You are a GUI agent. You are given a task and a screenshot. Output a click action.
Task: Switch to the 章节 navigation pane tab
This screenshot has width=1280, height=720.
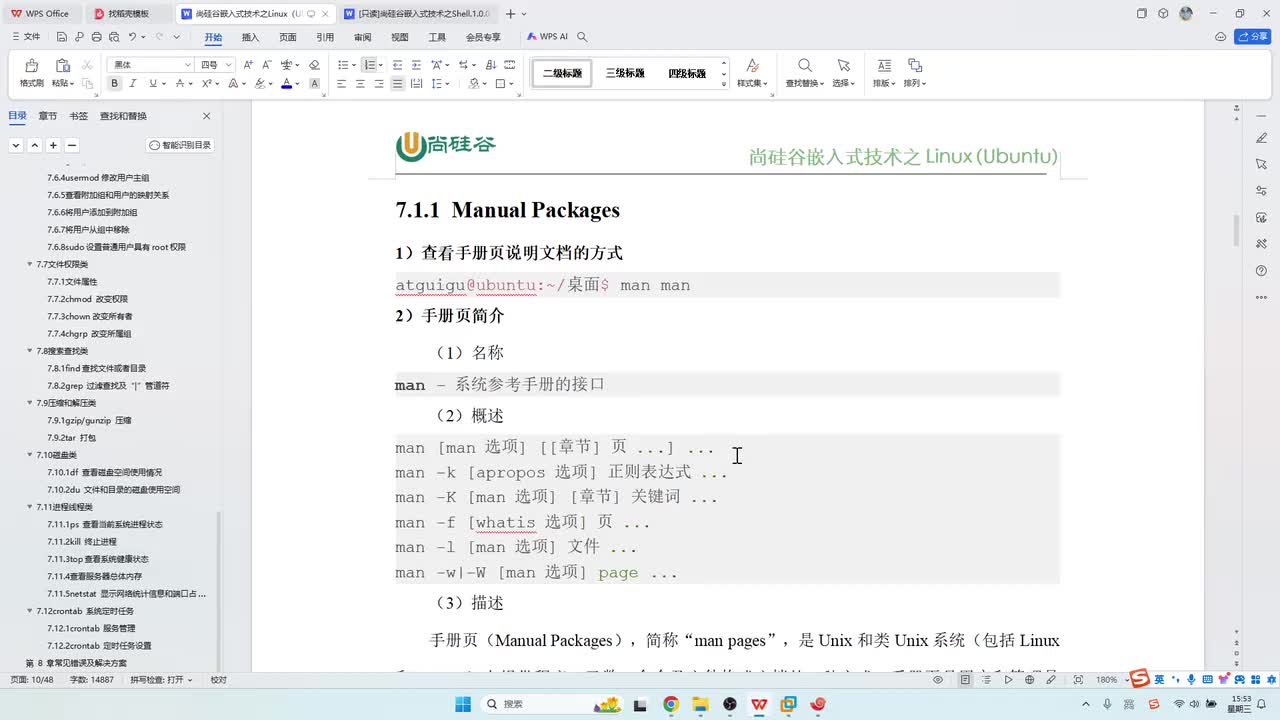[48, 116]
